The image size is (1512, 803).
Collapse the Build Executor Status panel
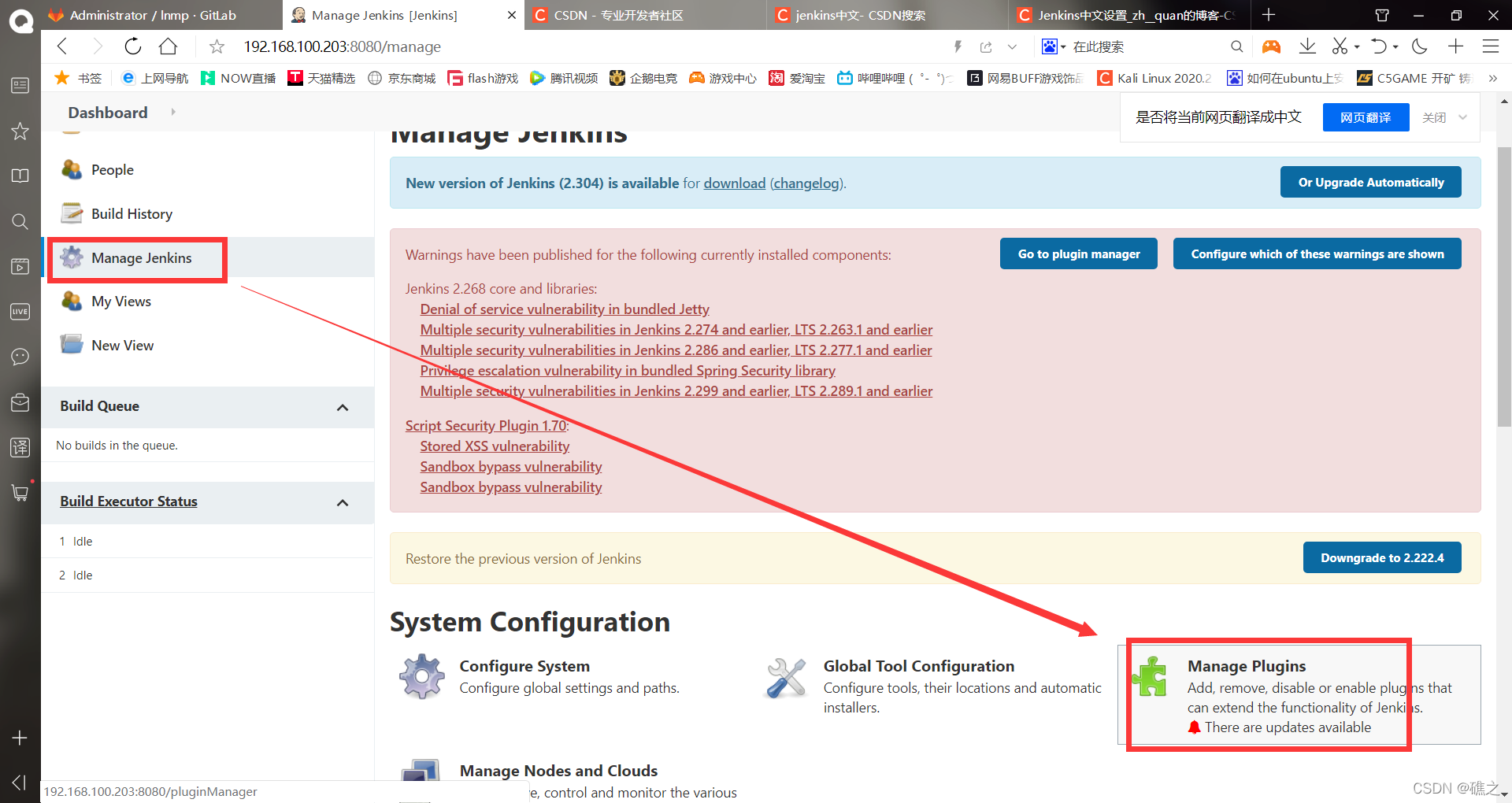tap(343, 502)
